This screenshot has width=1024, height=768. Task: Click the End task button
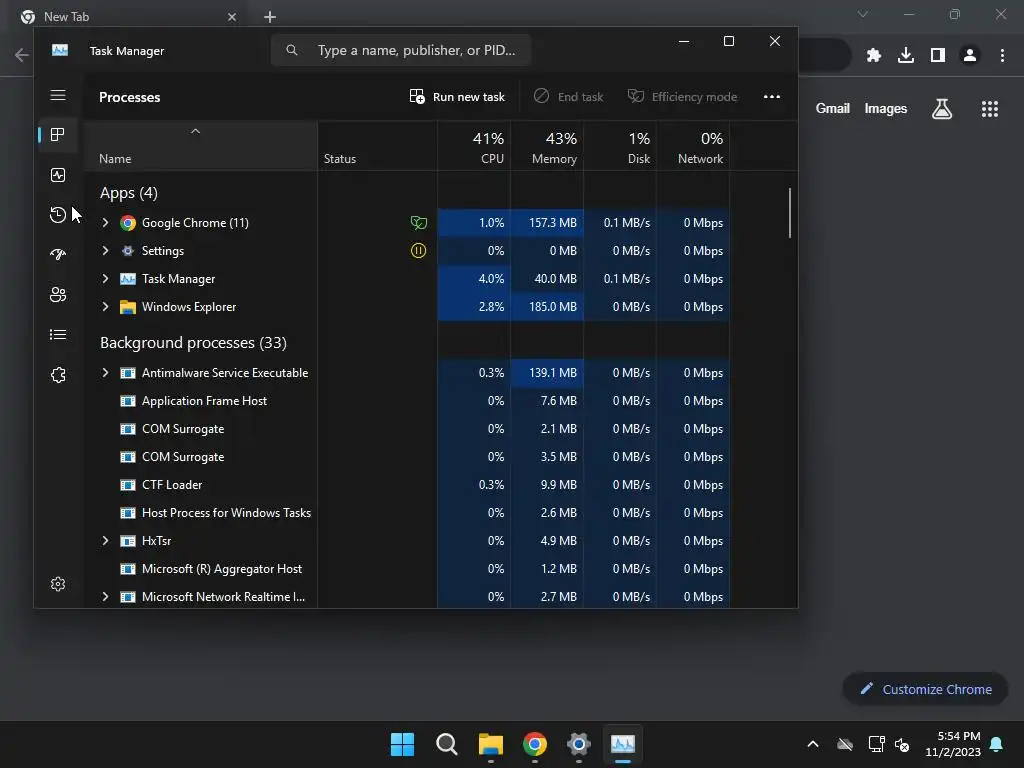click(x=568, y=97)
